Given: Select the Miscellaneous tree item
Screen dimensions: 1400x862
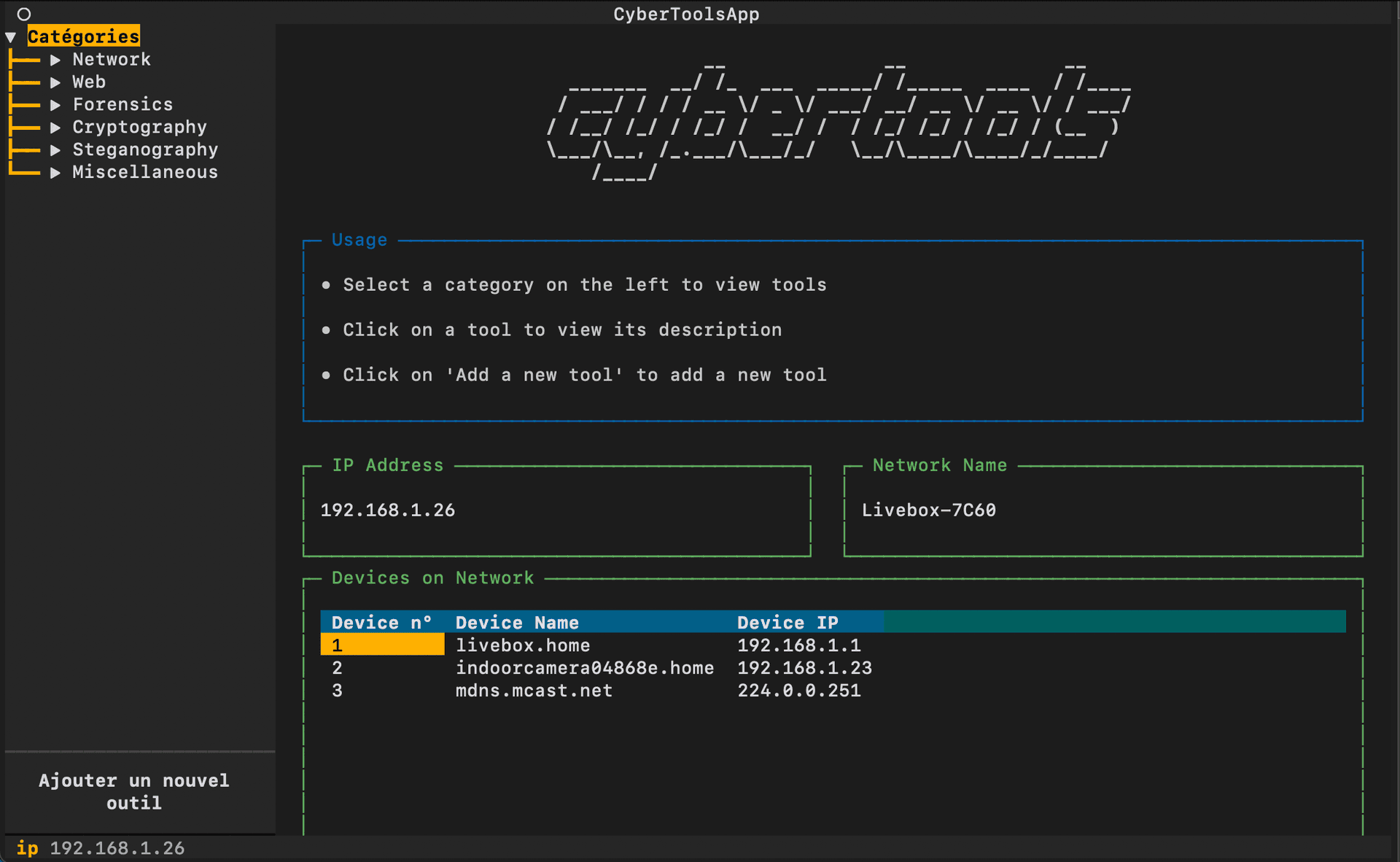Looking at the screenshot, I should 145,173.
